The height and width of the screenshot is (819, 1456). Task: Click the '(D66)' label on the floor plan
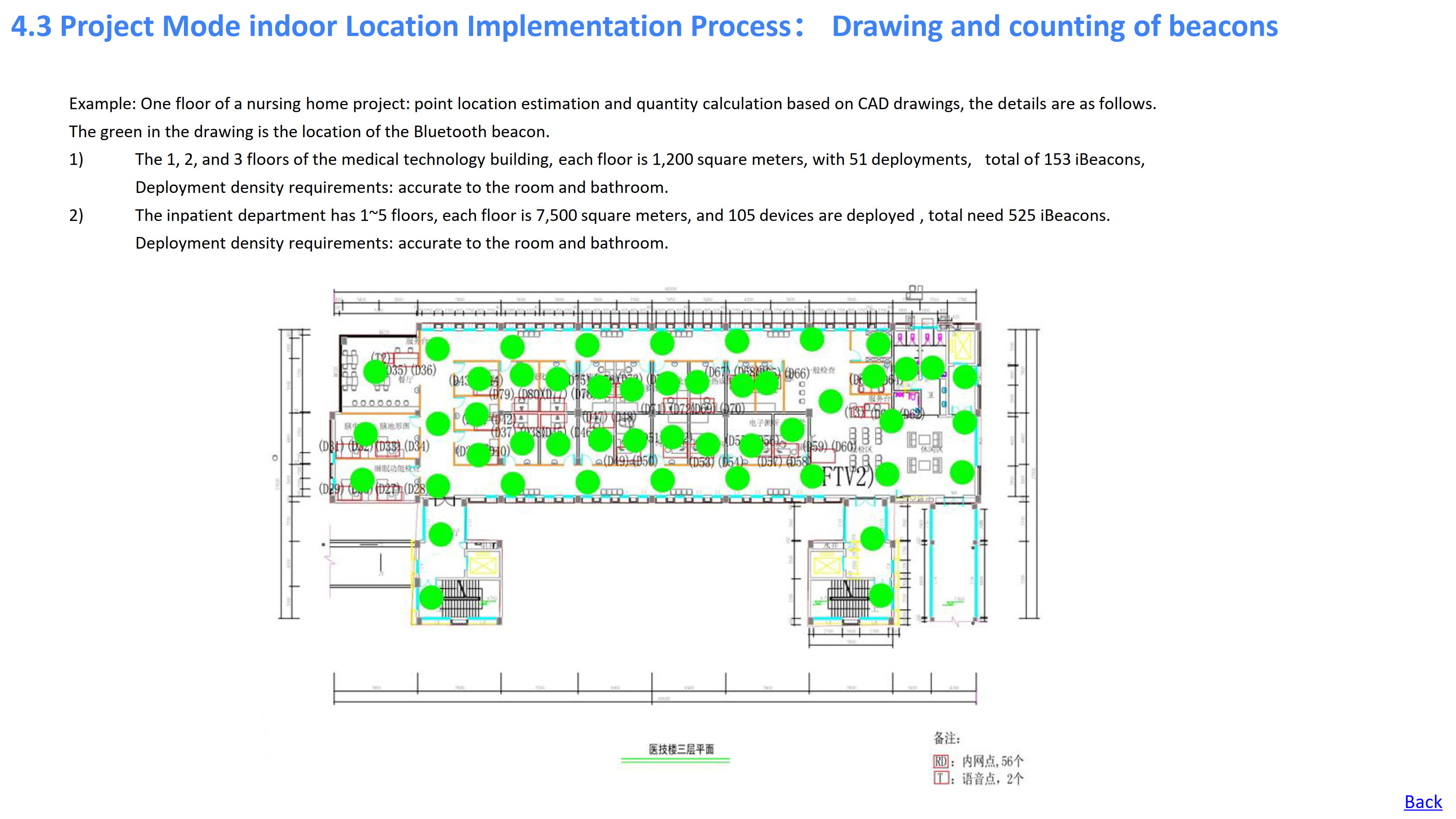point(797,373)
